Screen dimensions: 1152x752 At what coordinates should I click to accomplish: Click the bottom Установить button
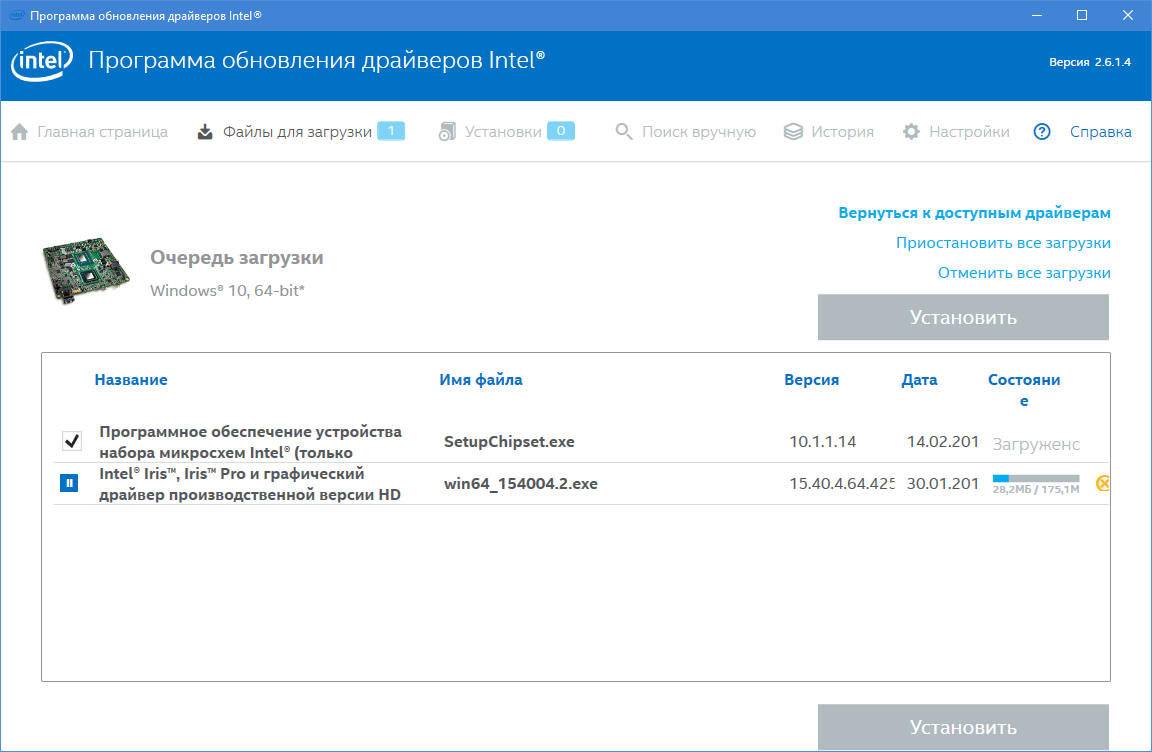[963, 727]
